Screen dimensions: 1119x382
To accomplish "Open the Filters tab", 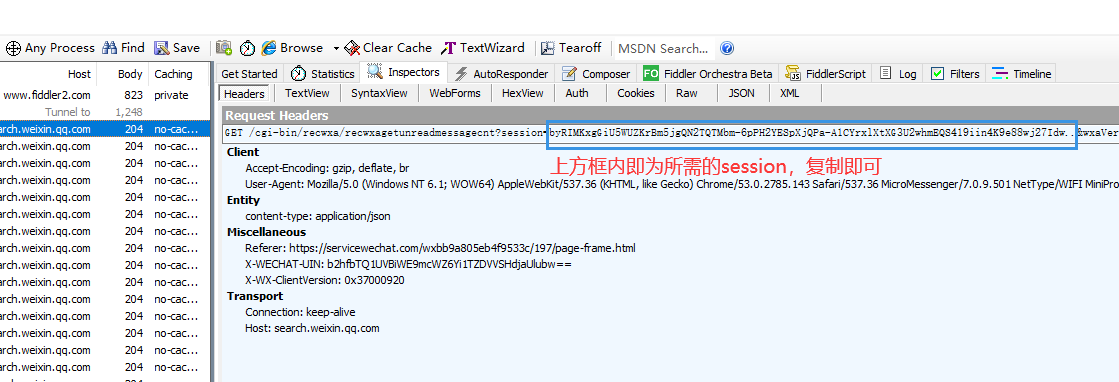I will [955, 74].
